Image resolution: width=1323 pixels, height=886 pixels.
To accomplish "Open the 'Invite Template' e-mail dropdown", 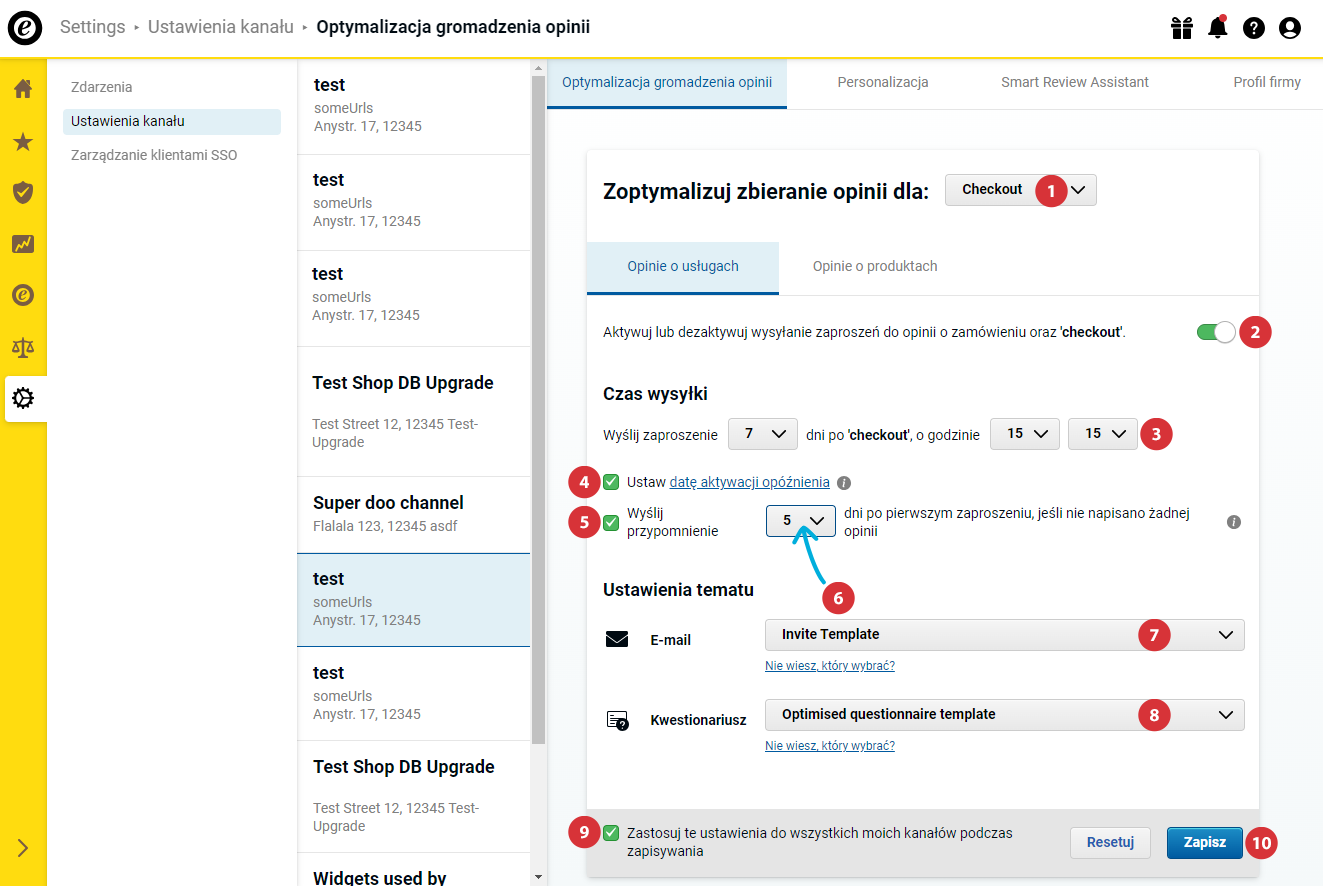I will 1005,635.
